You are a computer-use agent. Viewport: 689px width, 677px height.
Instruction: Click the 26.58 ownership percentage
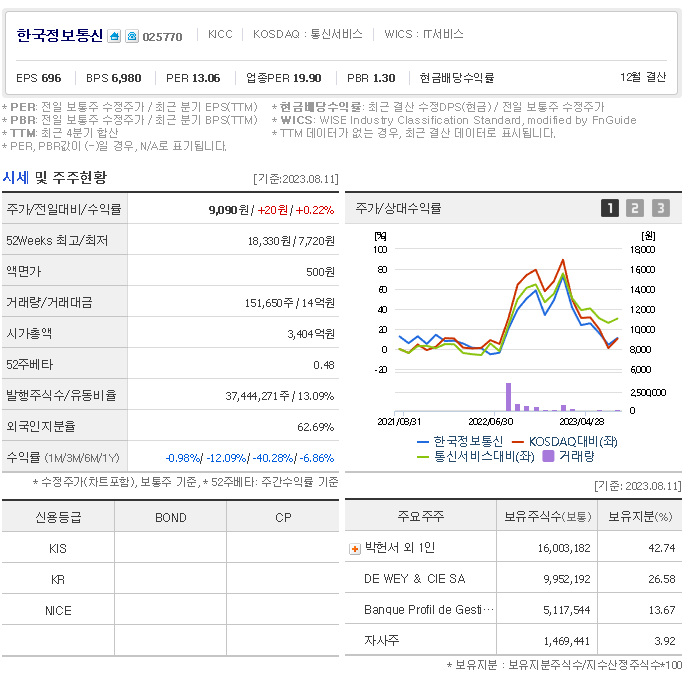[661, 579]
